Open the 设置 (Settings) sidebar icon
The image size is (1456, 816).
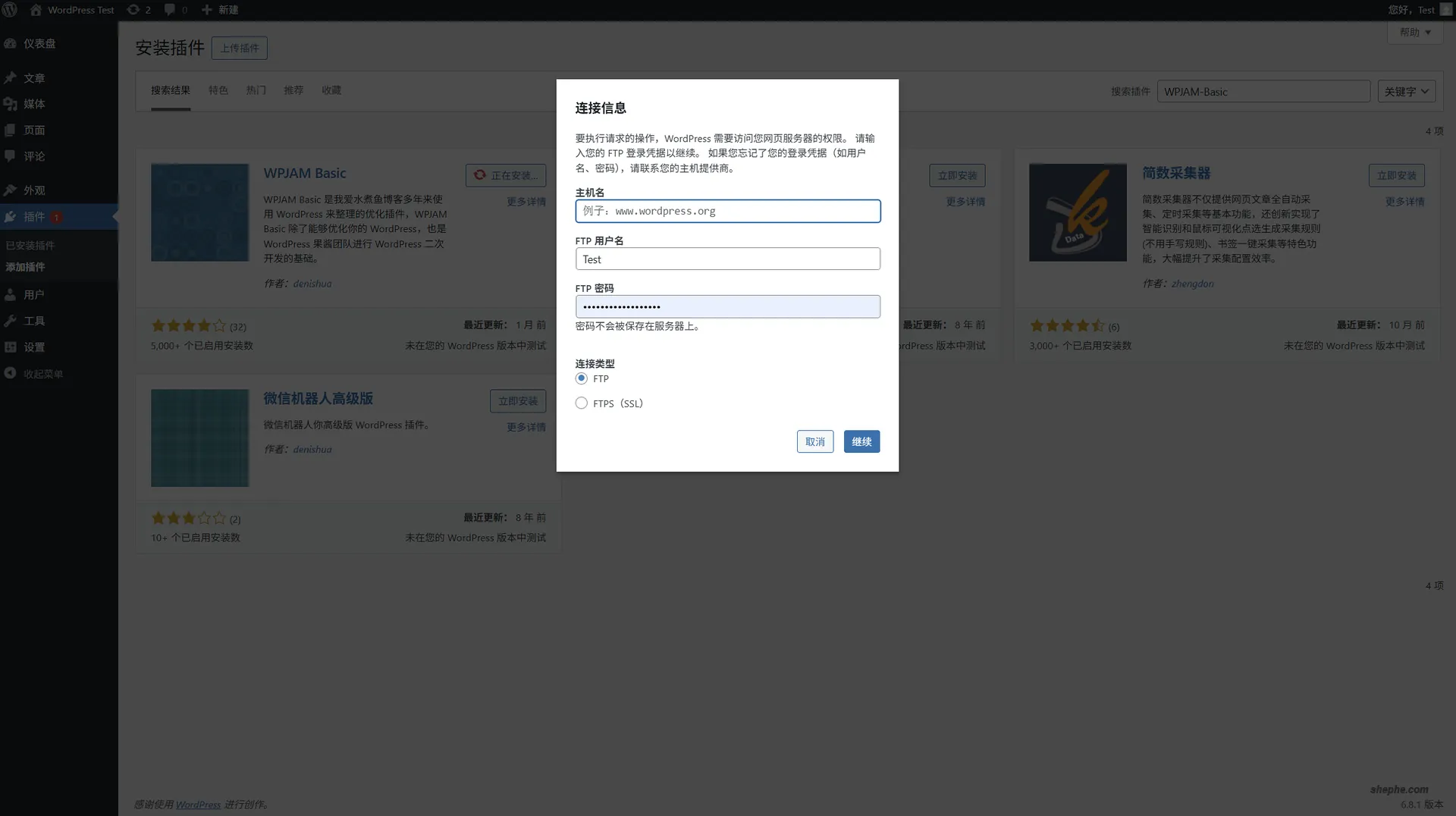point(11,347)
